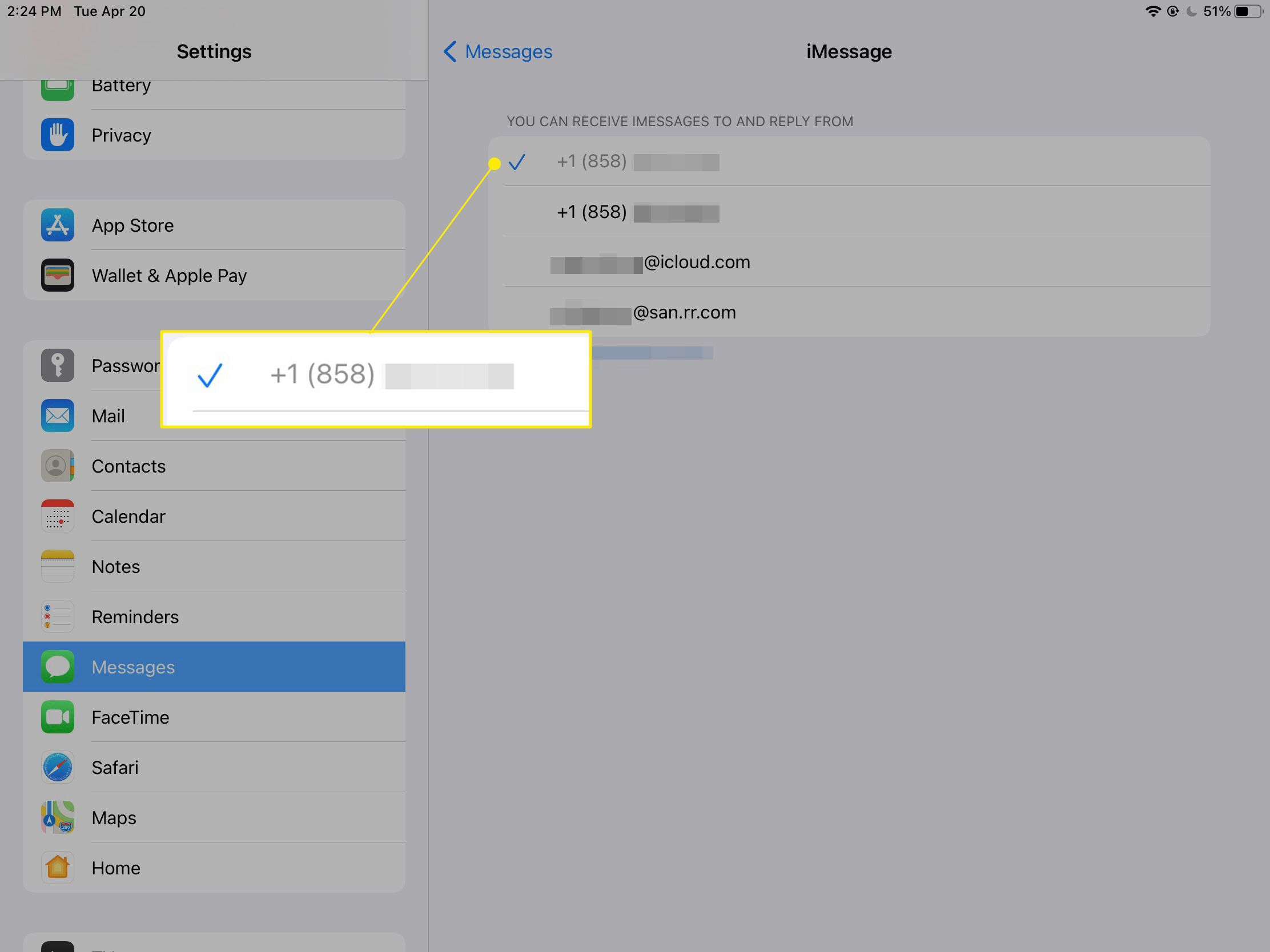1270x952 pixels.
Task: Tap the Contacts icon
Action: [58, 465]
